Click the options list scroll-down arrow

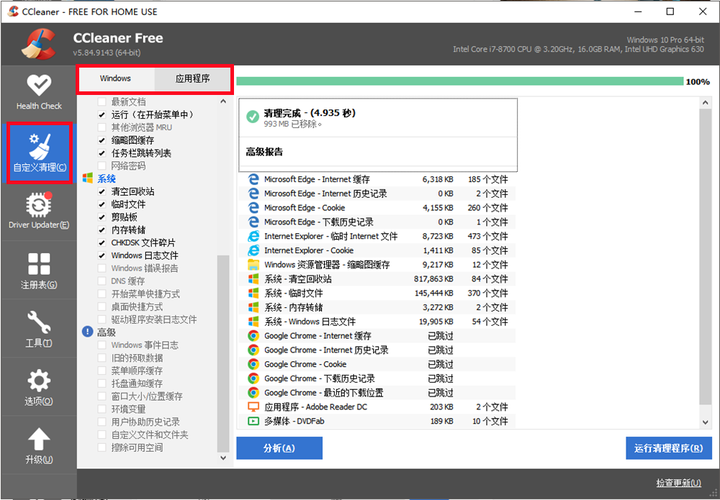[x=223, y=458]
